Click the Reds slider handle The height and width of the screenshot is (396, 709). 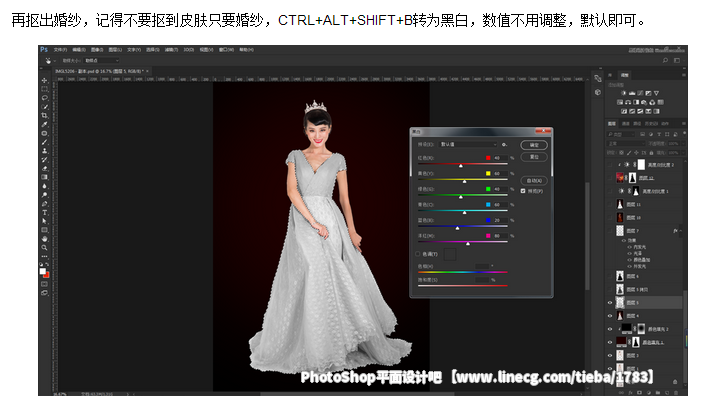[x=461, y=166]
